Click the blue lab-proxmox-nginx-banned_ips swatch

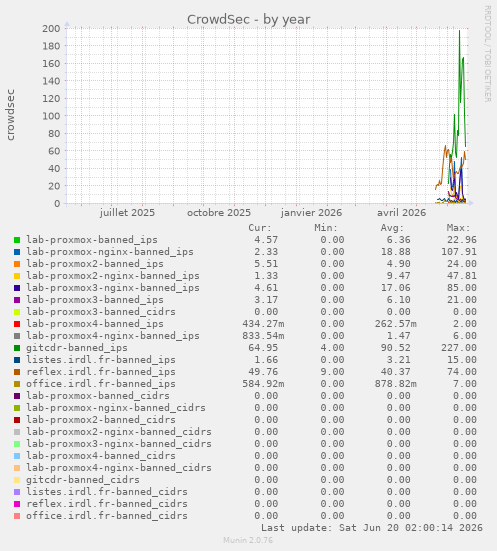pos(17,252)
